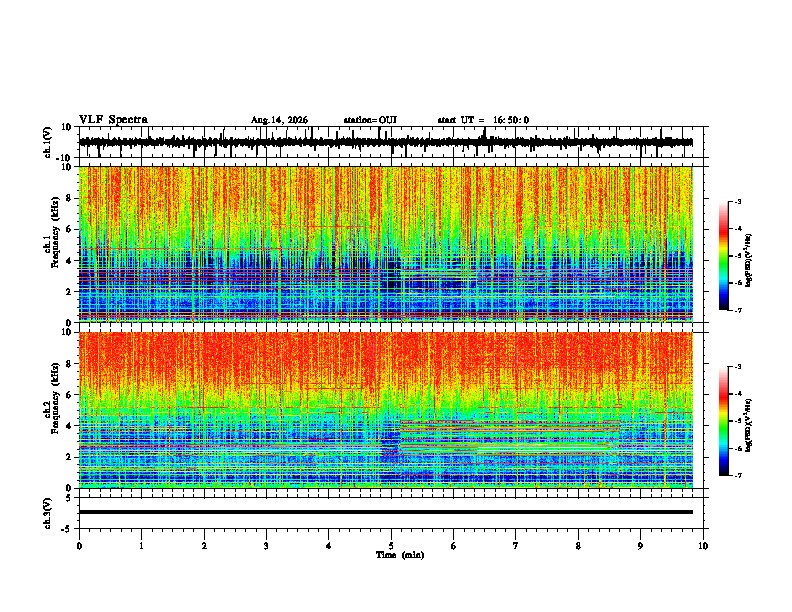Image resolution: width=792 pixels, height=612 pixels.
Task: Click the ch.2 PSD color scale bar
Action: coord(724,421)
